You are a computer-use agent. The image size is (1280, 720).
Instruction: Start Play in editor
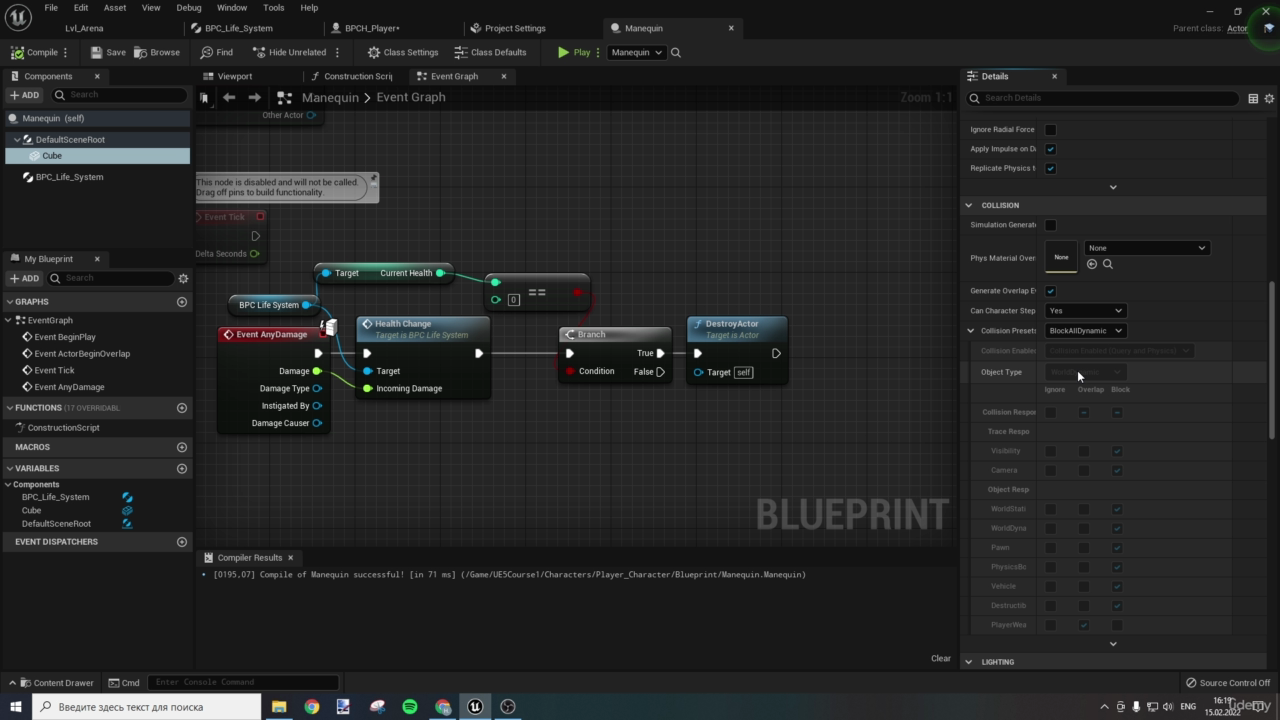pyautogui.click(x=574, y=52)
